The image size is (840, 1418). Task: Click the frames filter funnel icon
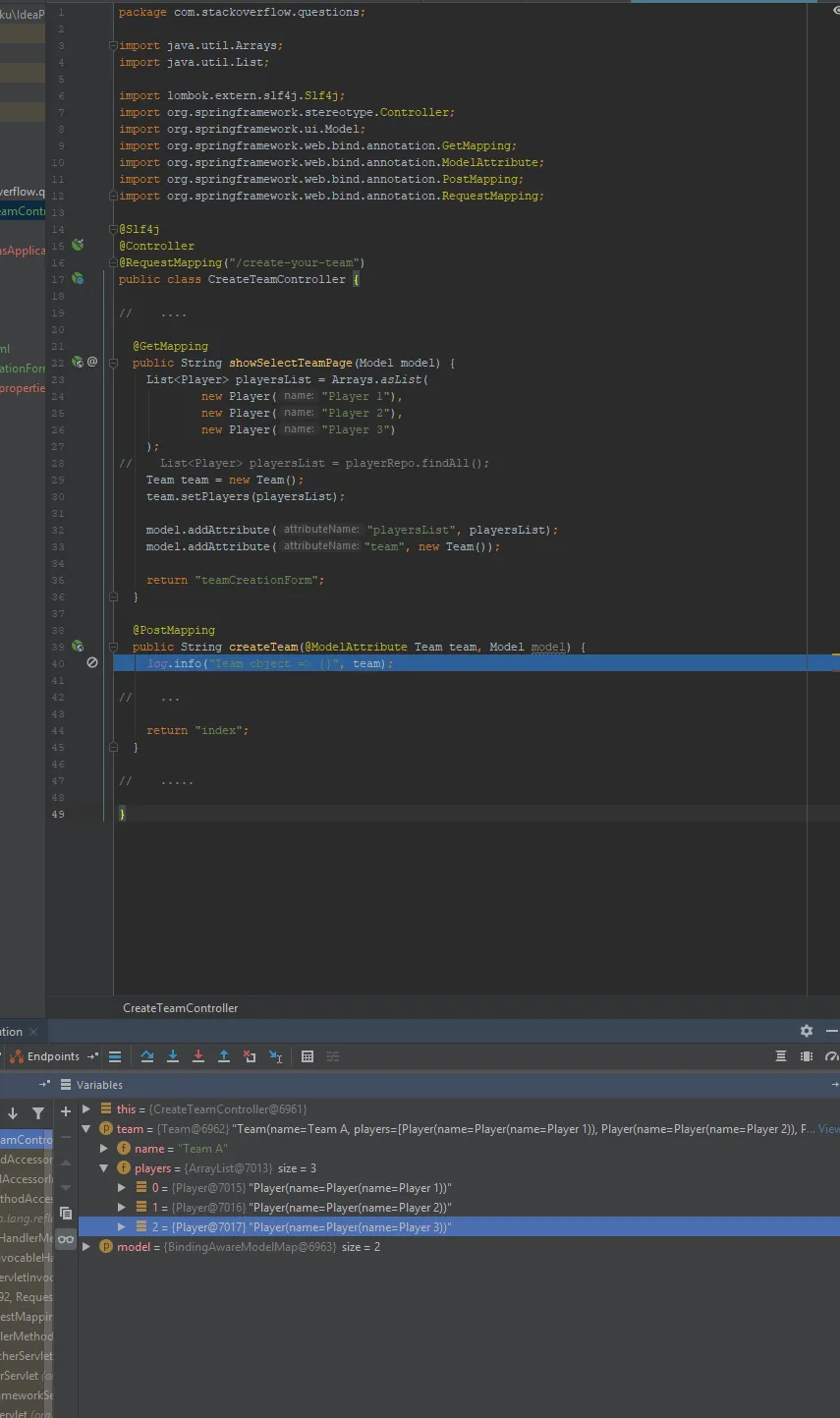[38, 1113]
